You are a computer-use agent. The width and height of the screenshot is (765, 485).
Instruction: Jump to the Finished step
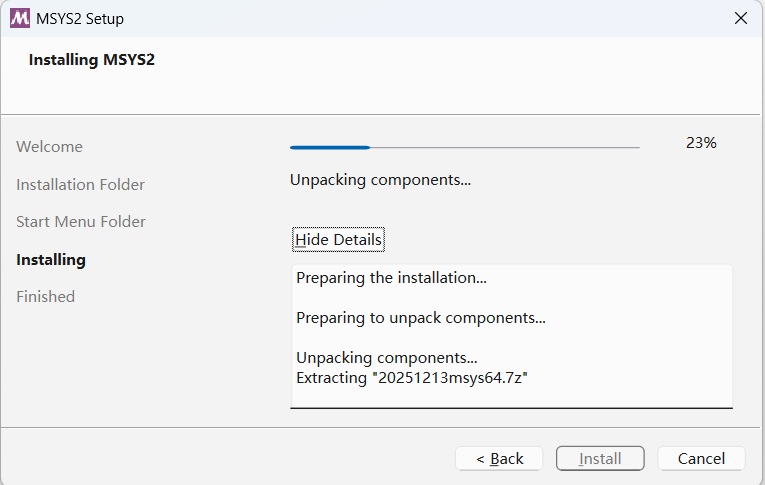click(x=46, y=297)
